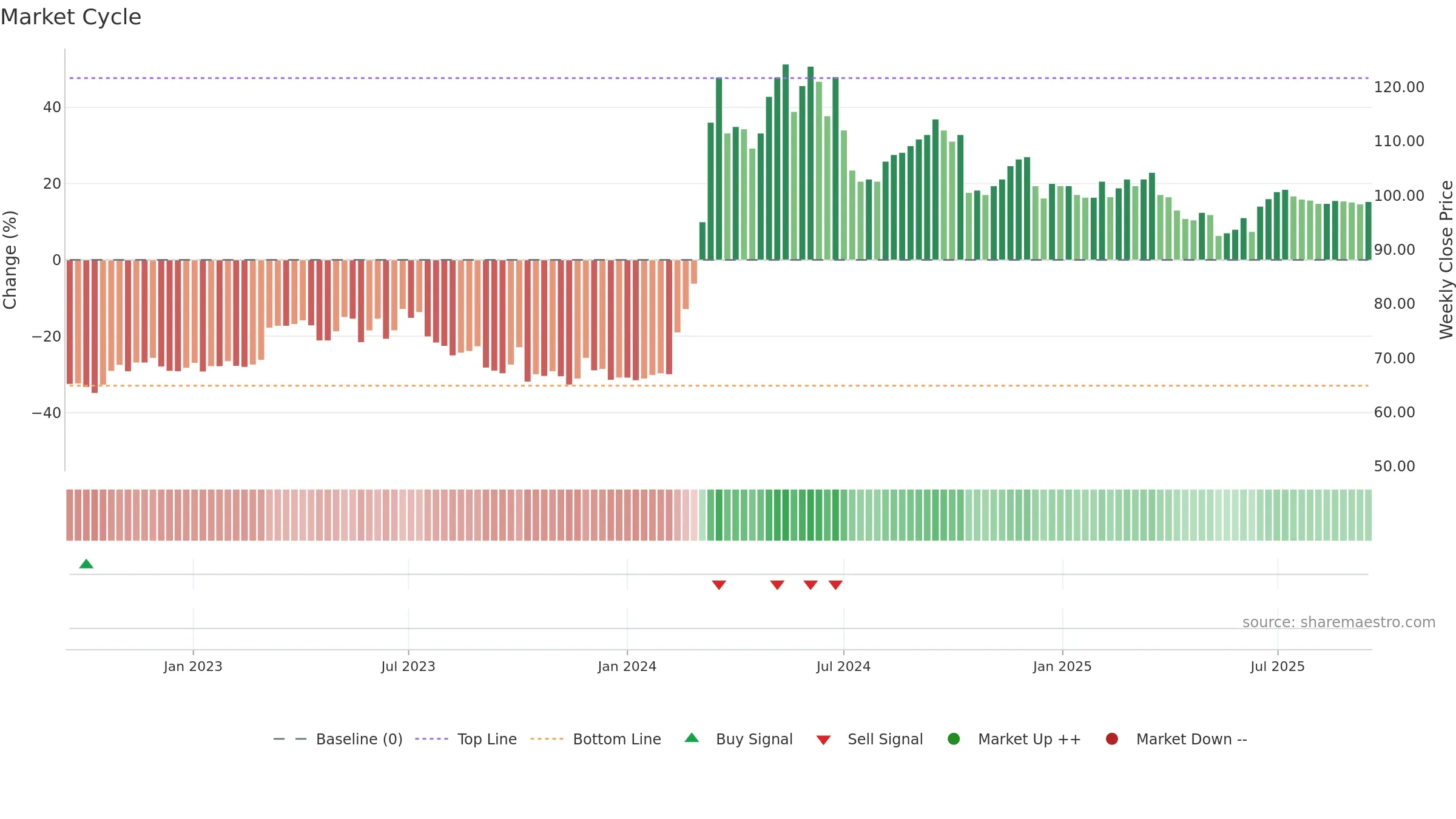Click the Jul 2024 axis label
Viewport: 1456px width, 819px height.
pos(843,667)
